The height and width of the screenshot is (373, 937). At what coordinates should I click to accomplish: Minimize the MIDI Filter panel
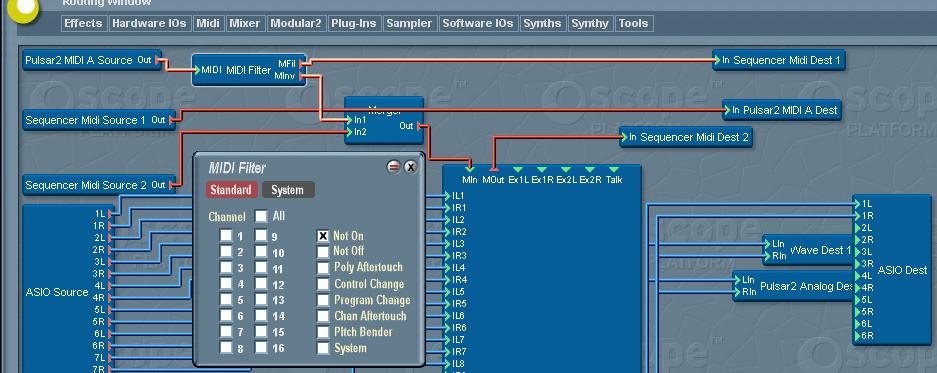point(393,167)
